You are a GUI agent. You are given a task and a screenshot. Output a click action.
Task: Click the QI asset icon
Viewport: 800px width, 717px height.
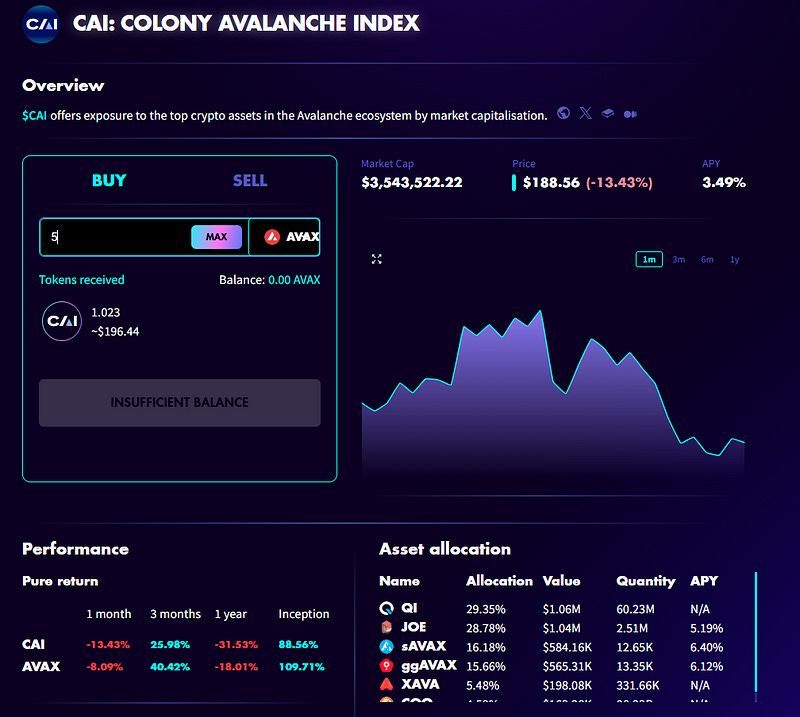point(387,608)
